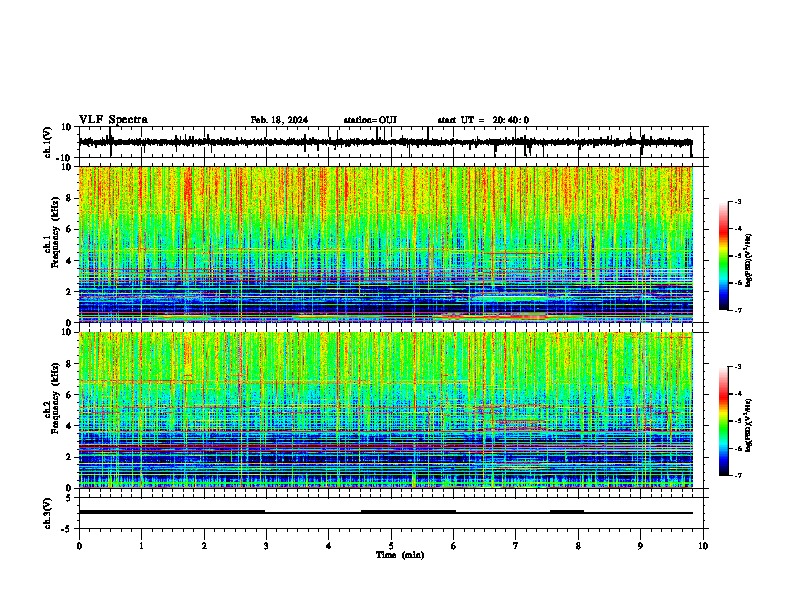Screen dimensions: 792x612
Task: Click the -7 label on ch.2 color bar
Action: pos(738,475)
